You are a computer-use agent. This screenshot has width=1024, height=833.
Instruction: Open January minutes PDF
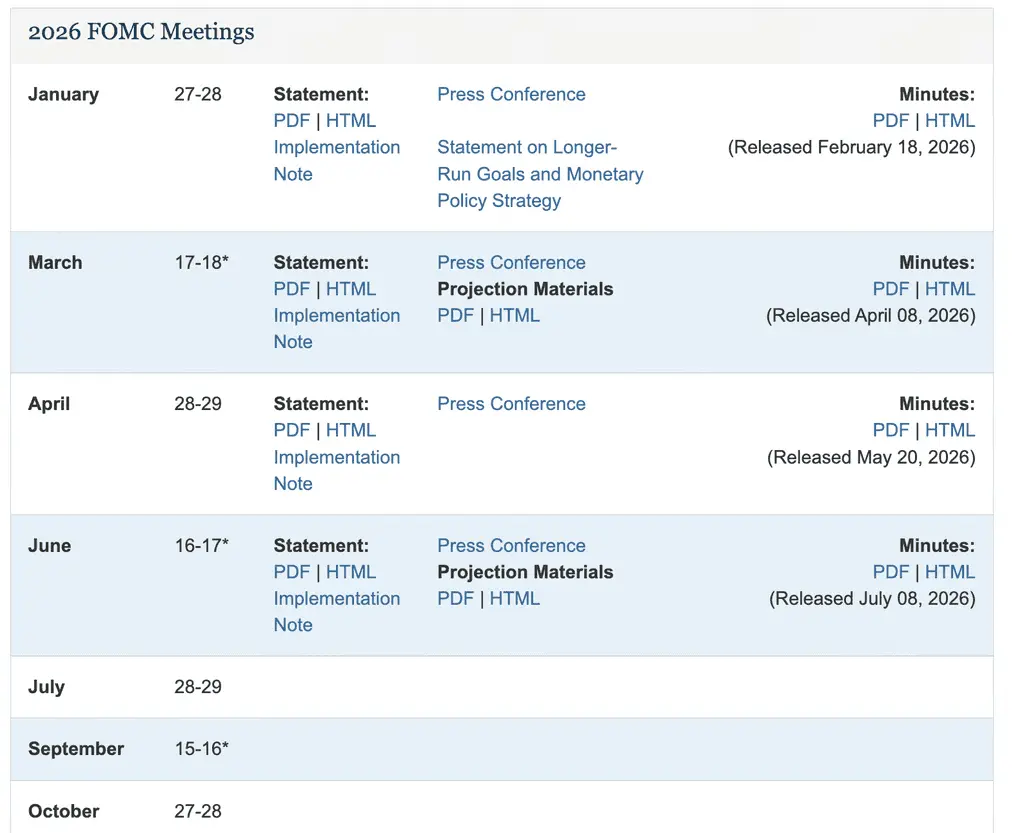coord(891,121)
